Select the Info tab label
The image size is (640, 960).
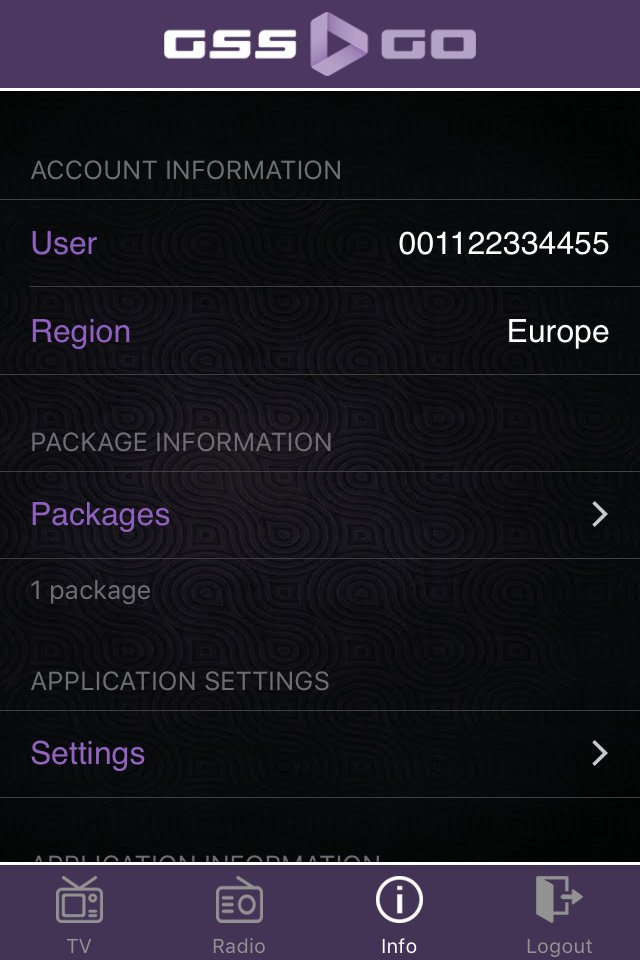399,946
